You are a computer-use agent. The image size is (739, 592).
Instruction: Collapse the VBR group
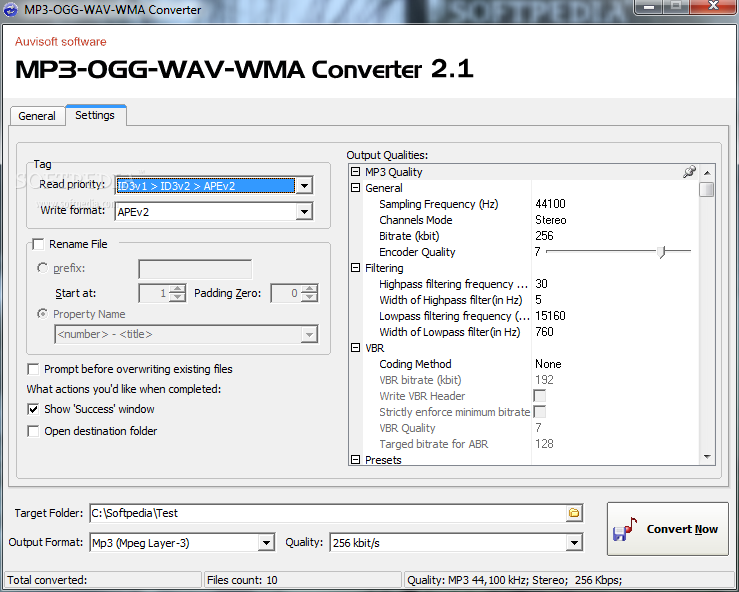coord(356,348)
